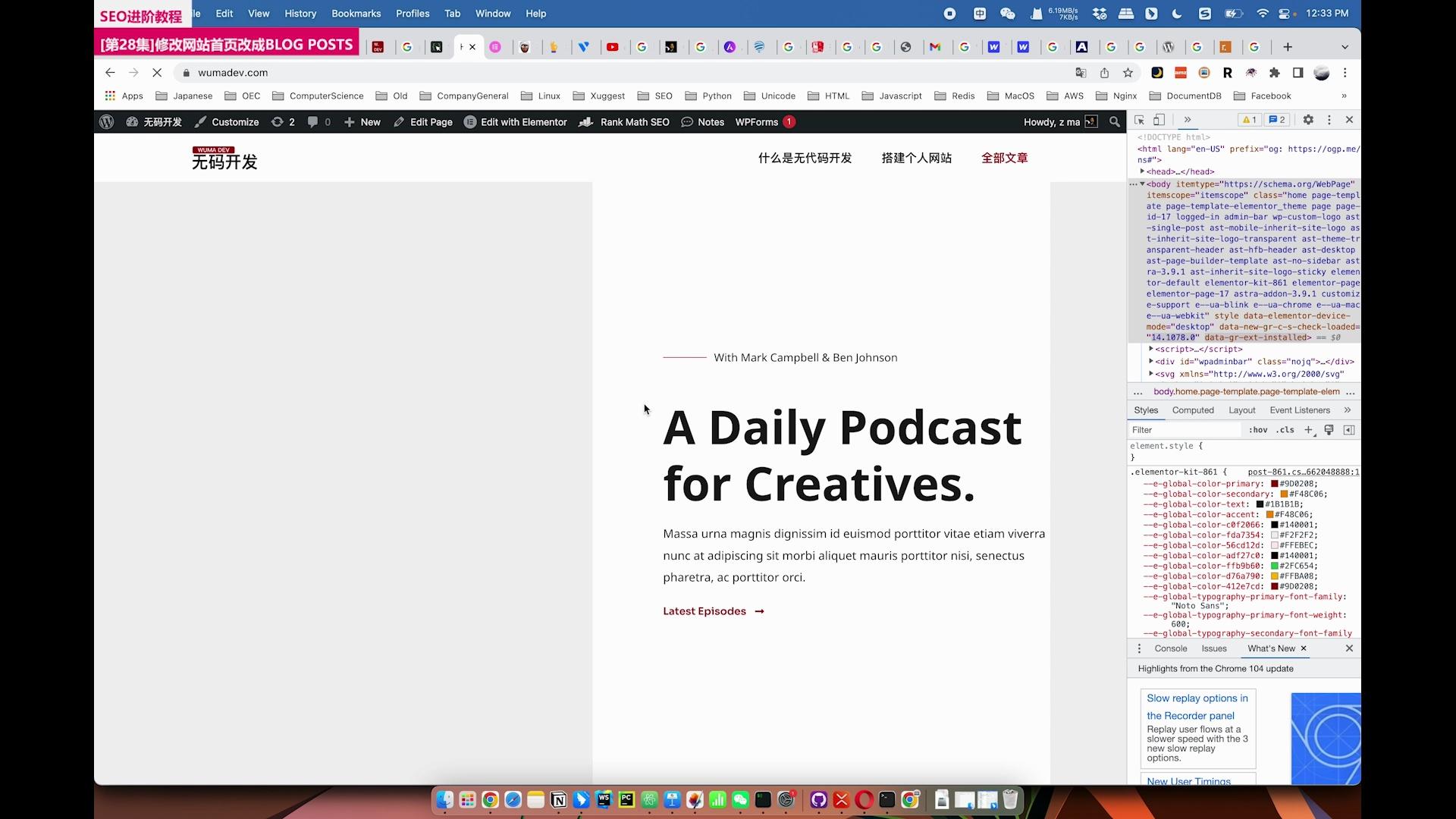Viewport: 1456px width, 819px height.
Task: Open Finder from the Dock
Action: (x=445, y=799)
